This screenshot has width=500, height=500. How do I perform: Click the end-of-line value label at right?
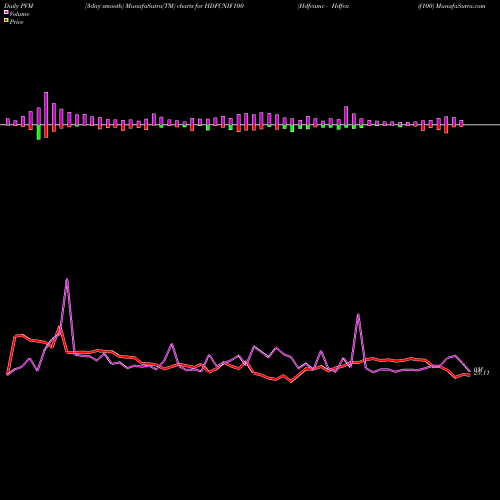(482, 371)
